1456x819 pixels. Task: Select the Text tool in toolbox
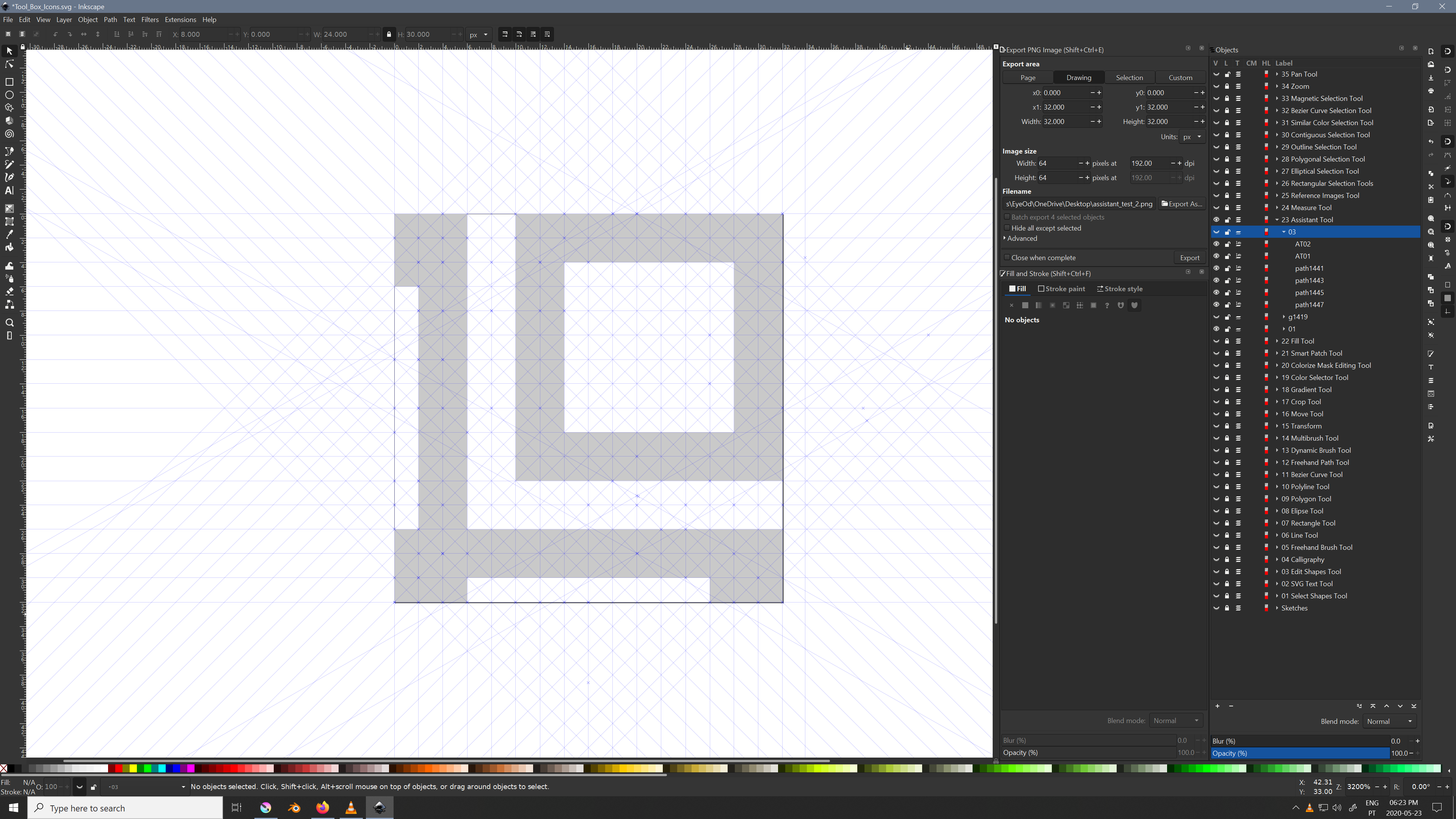click(x=9, y=191)
